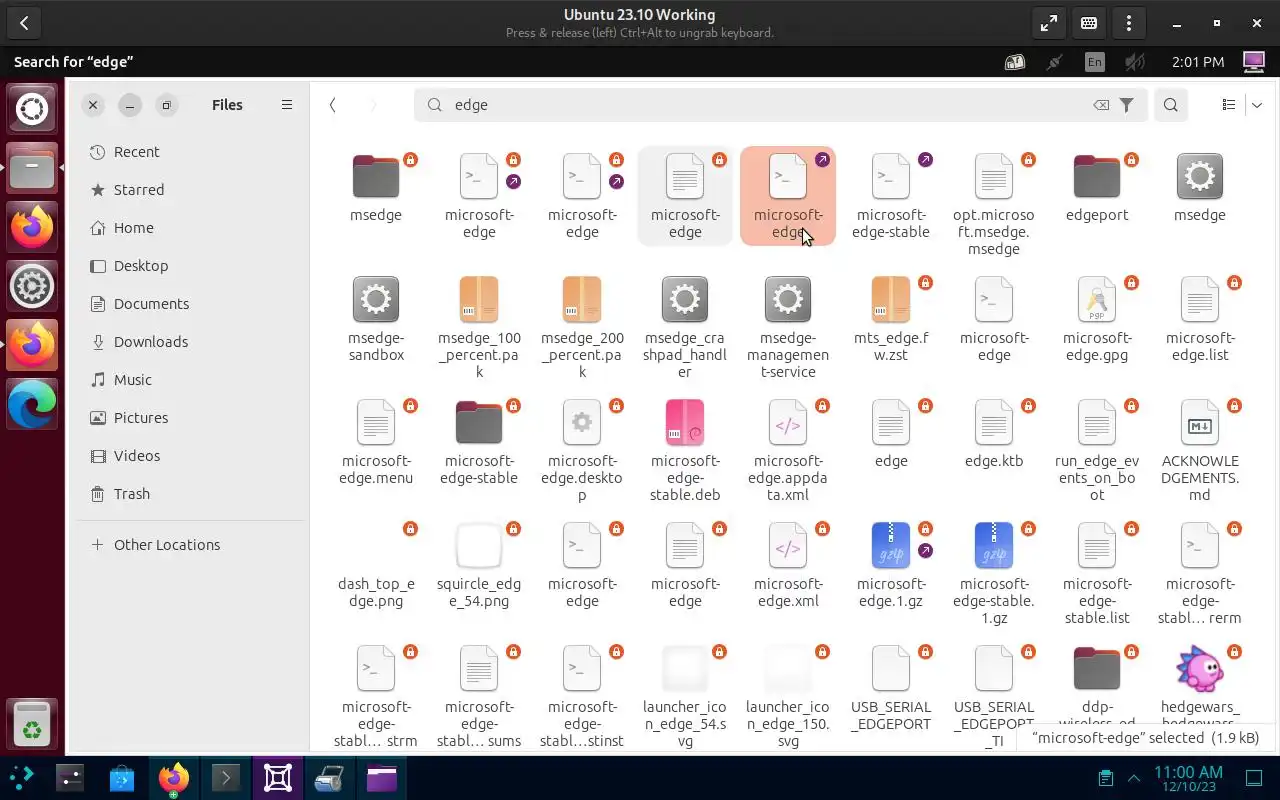This screenshot has height=800, width=1280.
Task: Select mts_edge.fw.zst archive
Action: 891,300
